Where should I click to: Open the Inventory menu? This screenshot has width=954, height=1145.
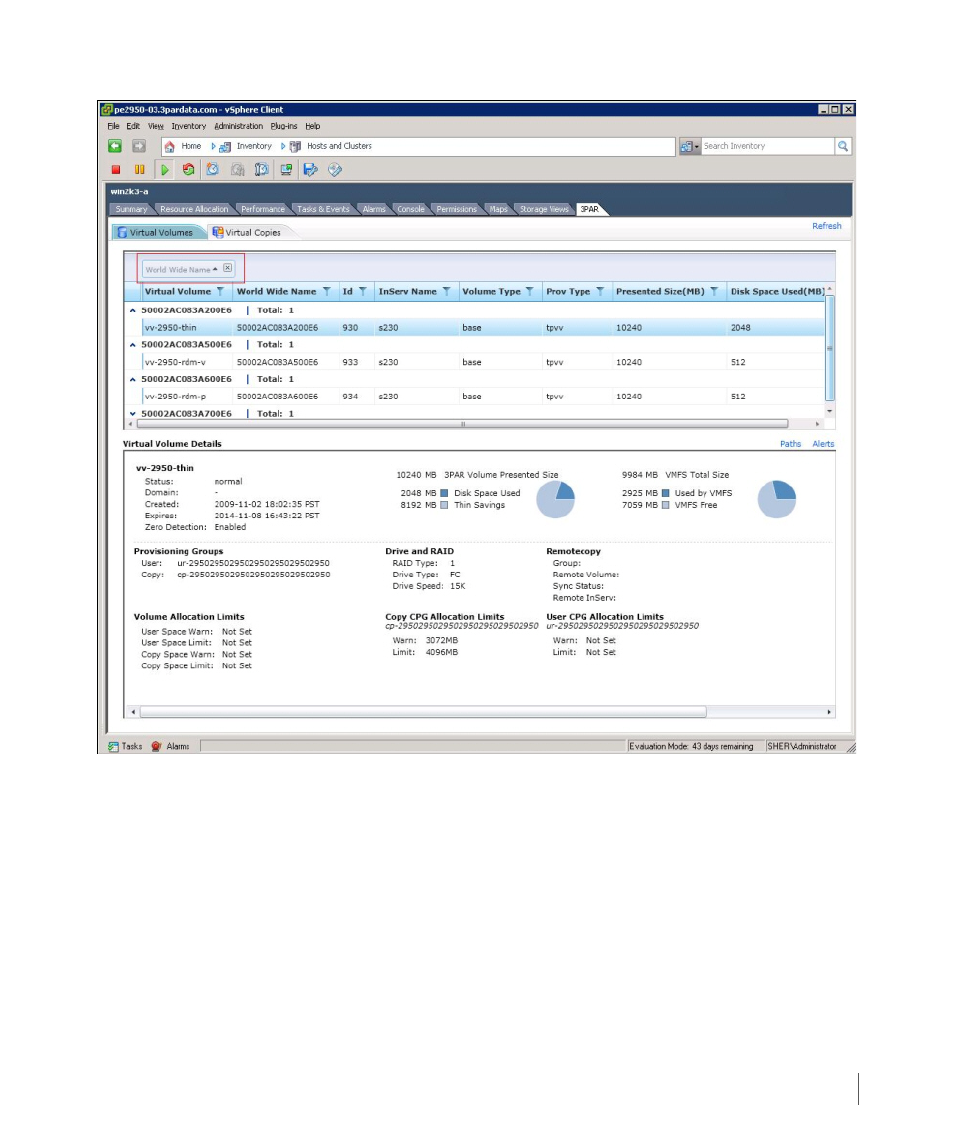tap(188, 126)
